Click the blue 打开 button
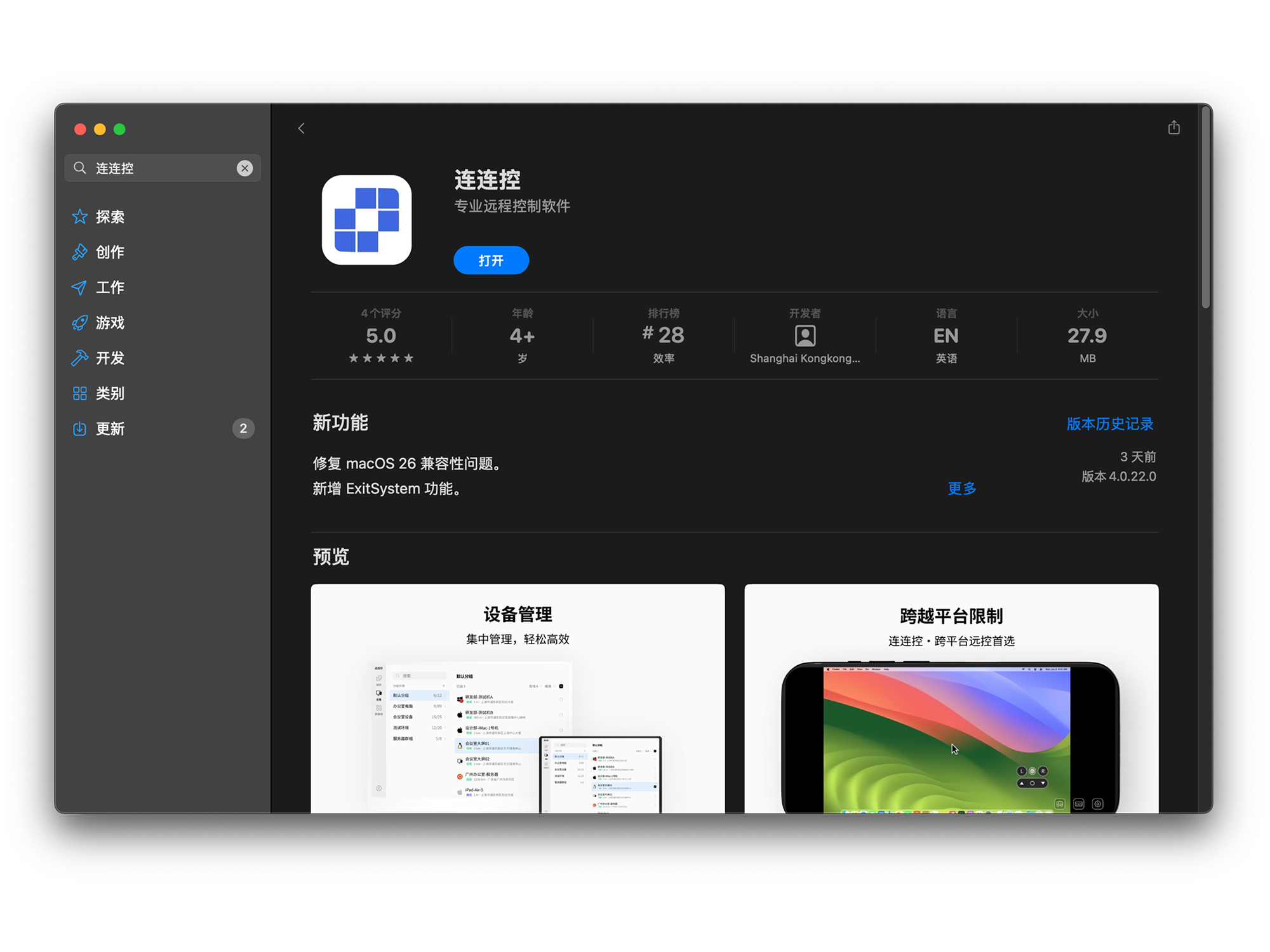This screenshot has width=1270, height=952. click(x=491, y=260)
